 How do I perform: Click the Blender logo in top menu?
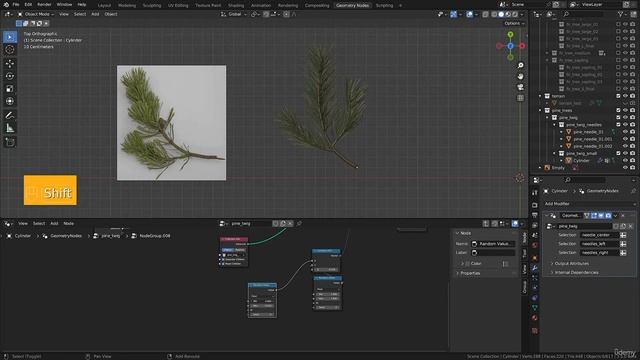click(x=6, y=4)
